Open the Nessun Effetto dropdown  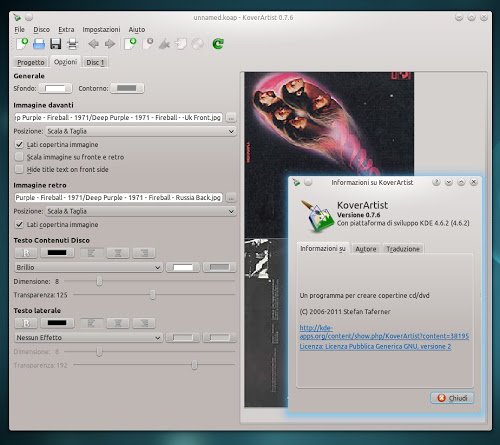point(89,338)
